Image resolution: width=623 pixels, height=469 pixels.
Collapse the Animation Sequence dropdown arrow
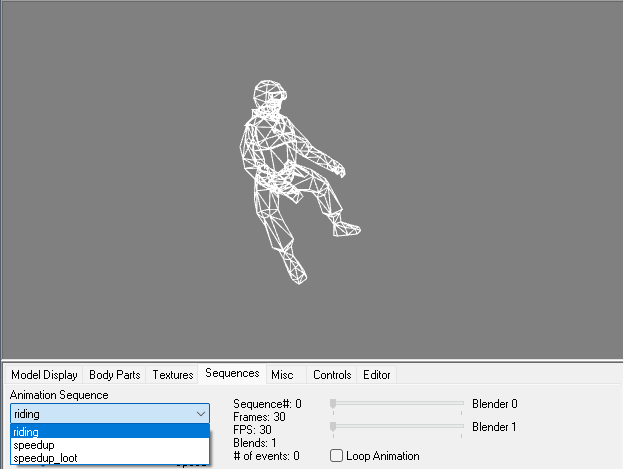200,413
